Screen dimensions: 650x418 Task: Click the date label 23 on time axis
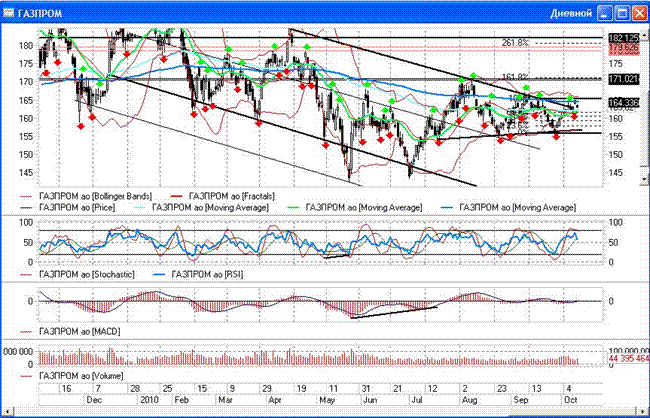click(x=502, y=389)
